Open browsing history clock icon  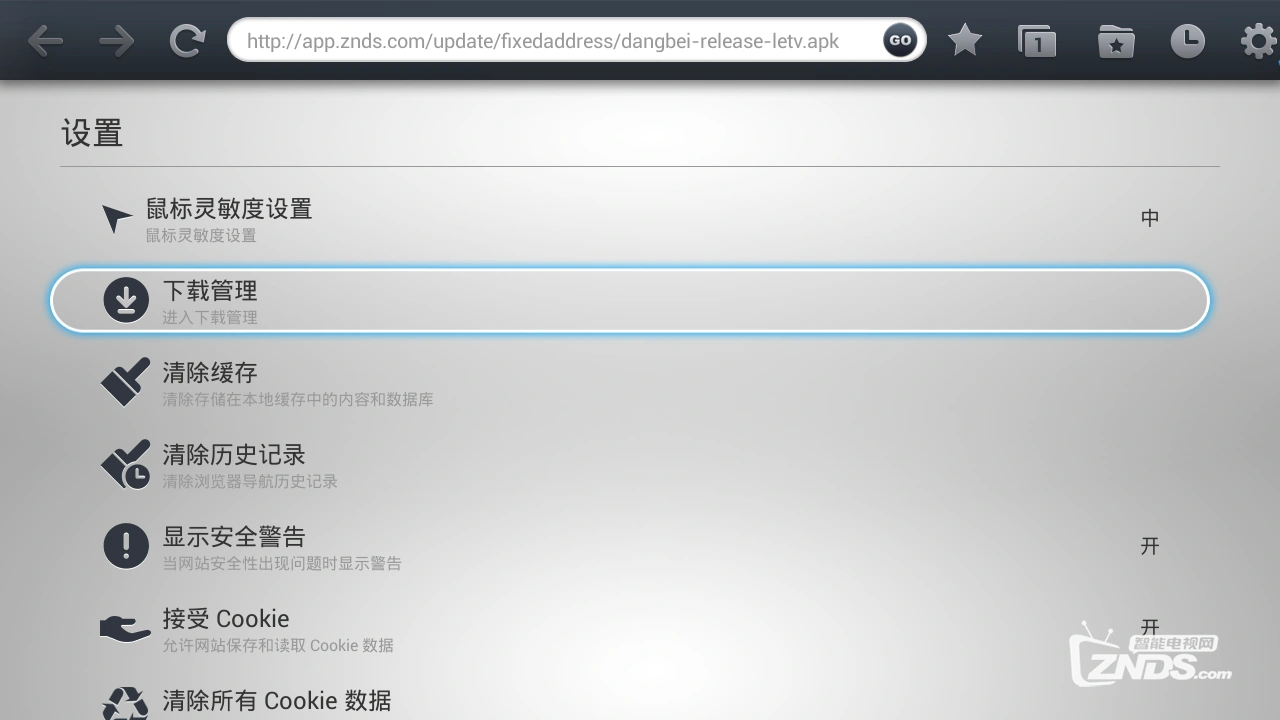pos(1187,41)
